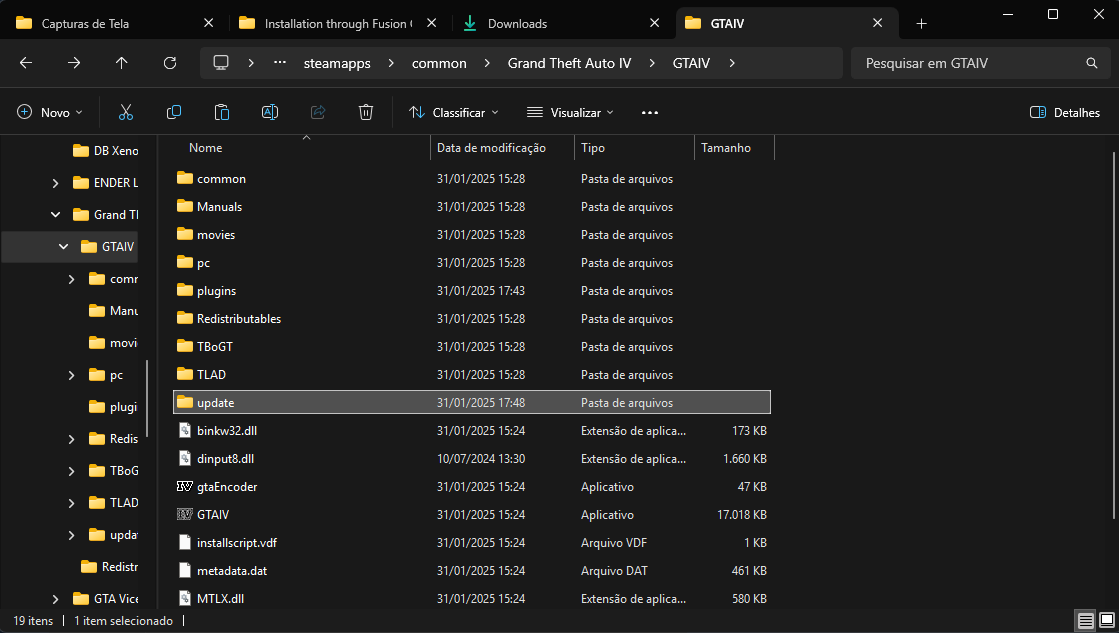This screenshot has width=1119, height=633.
Task: Switch to details list view in status bar
Action: tap(1085, 621)
